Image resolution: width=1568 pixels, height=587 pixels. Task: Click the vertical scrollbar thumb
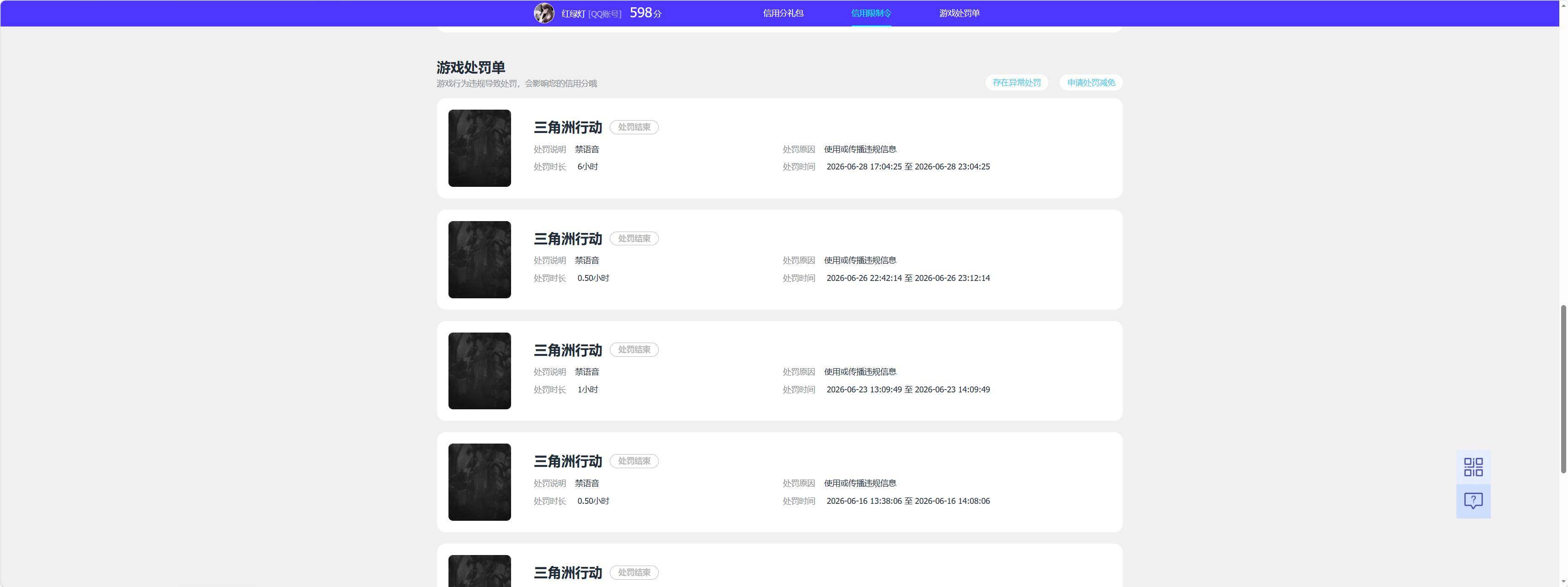[x=1563, y=389]
